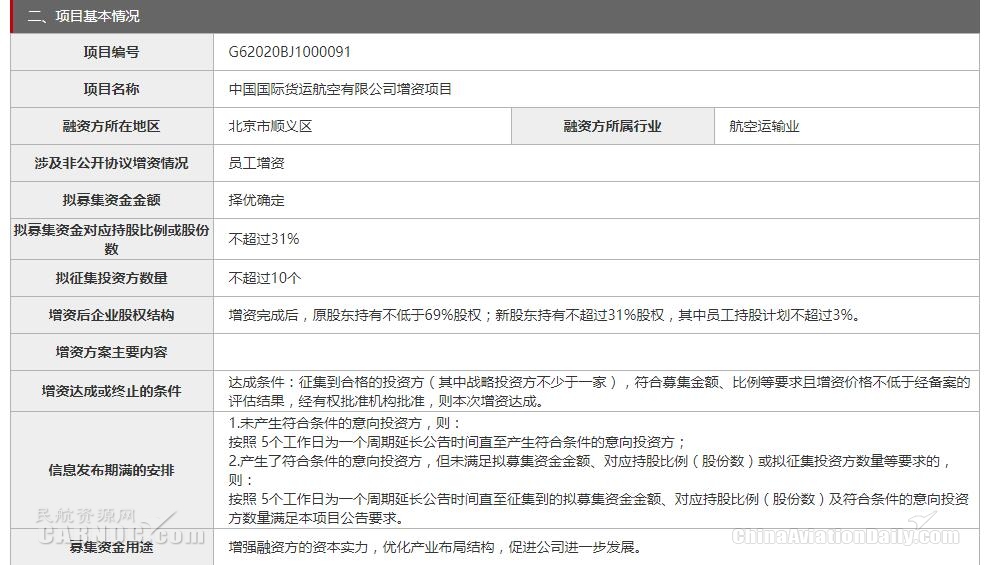Select project number G62020BJ1000091
Viewport: 991px width, 565px height.
[289, 52]
